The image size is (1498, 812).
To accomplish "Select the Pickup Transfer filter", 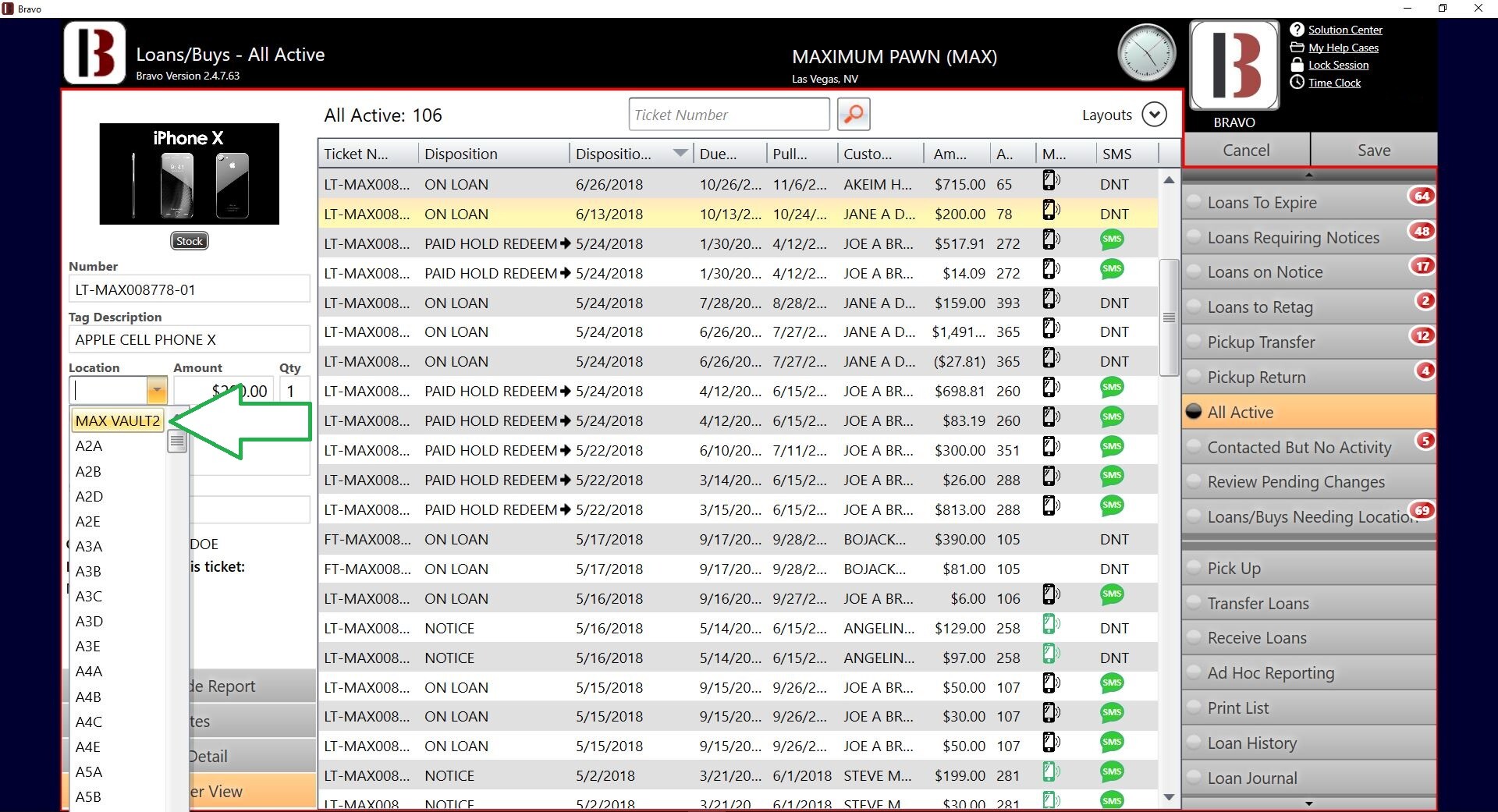I will pos(1309,342).
